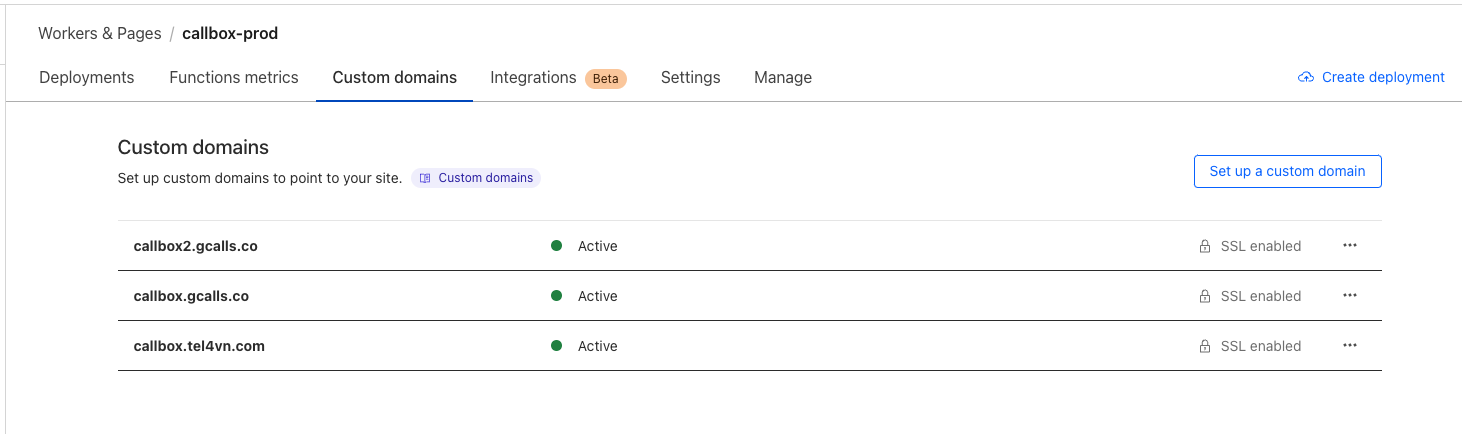Click the lock icon for callbox2.gcalls.co
This screenshot has height=434, width=1462.
coord(1205,246)
